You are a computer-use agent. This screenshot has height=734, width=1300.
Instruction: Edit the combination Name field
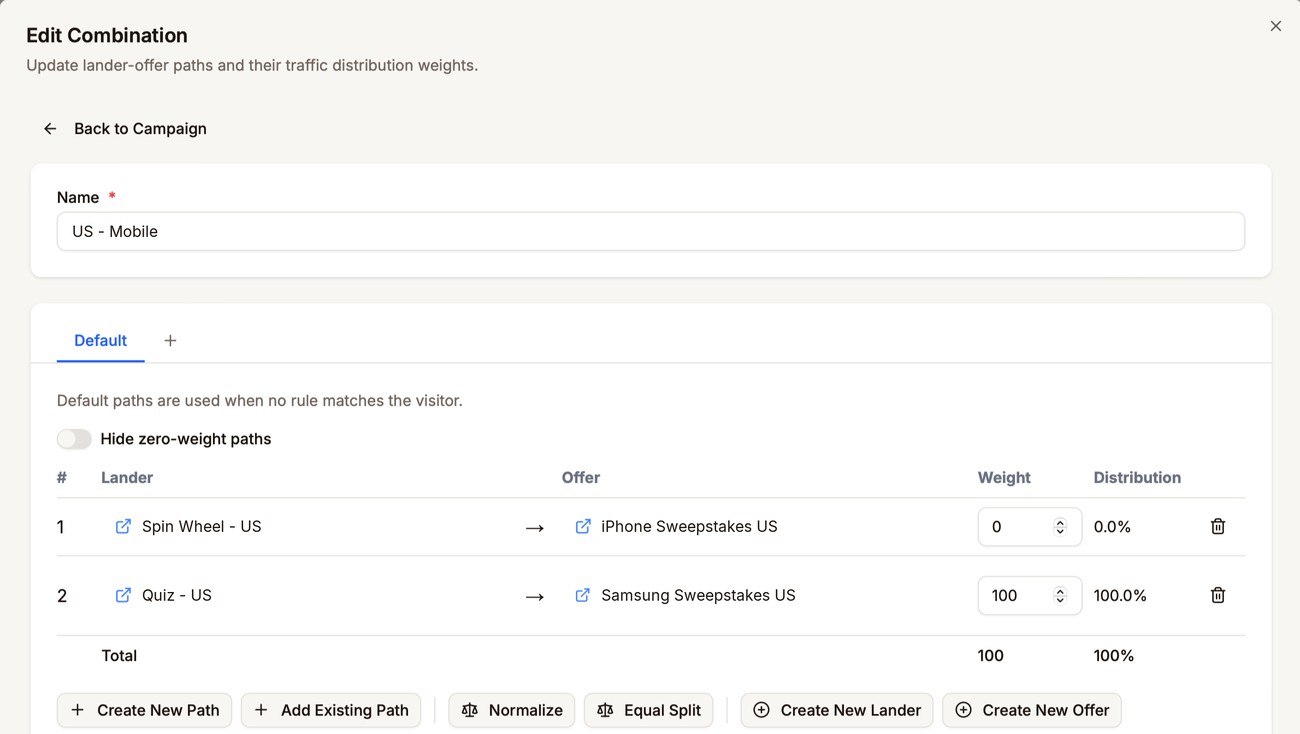pos(650,231)
